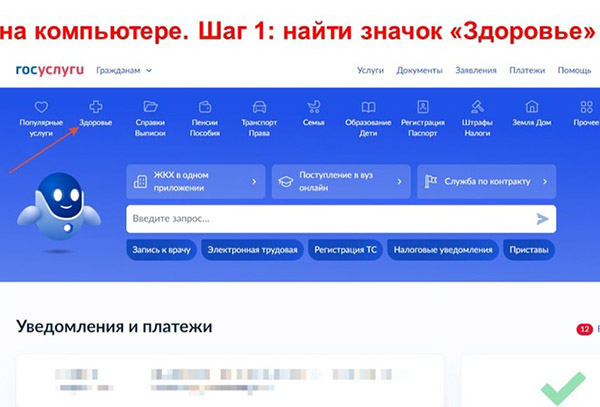
Task: Click flag icon on Служба по контракту
Action: [x=430, y=182]
